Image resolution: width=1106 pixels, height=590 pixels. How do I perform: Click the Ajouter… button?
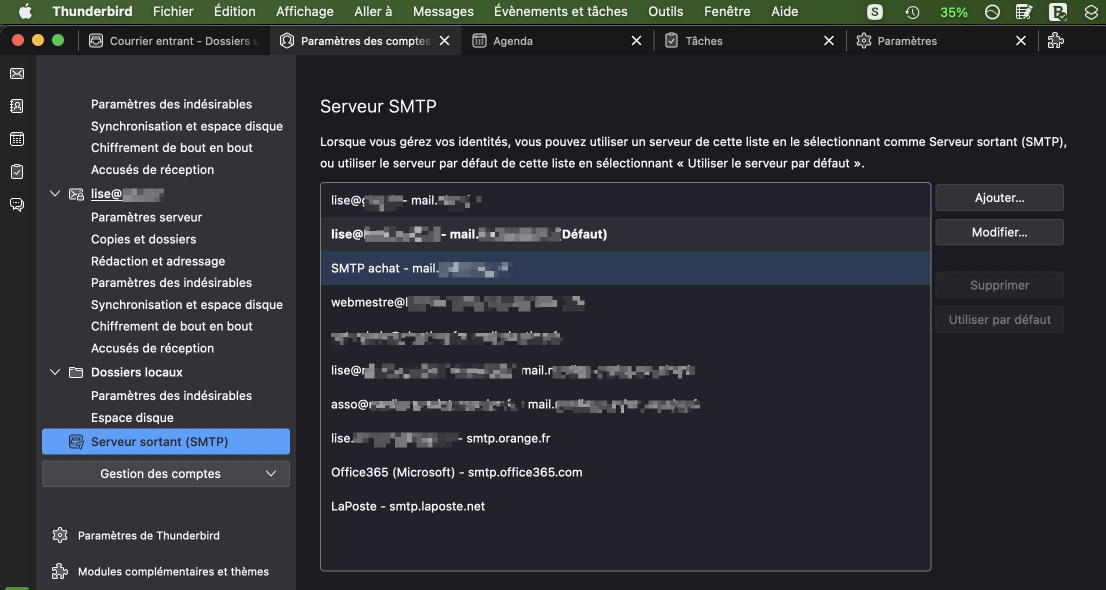[999, 198]
